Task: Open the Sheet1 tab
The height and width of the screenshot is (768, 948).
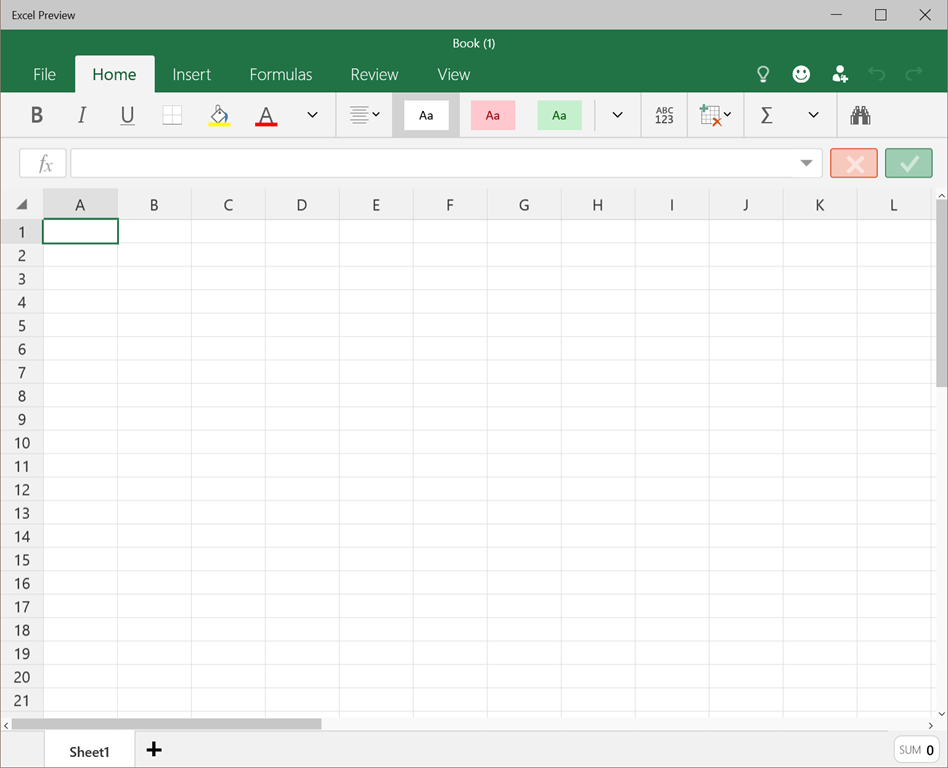Action: (x=89, y=752)
